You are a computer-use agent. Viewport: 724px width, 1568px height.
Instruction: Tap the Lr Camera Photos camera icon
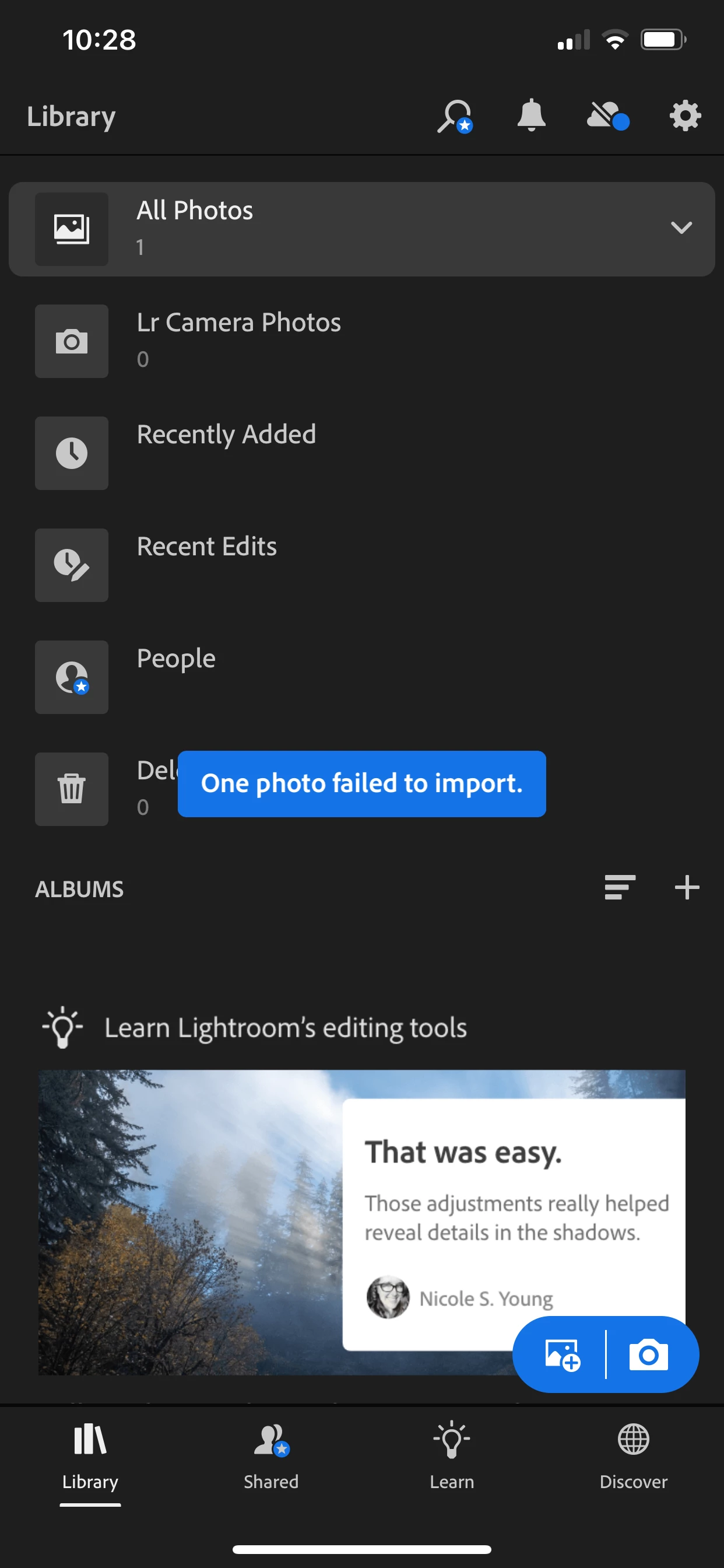pyautogui.click(x=72, y=341)
